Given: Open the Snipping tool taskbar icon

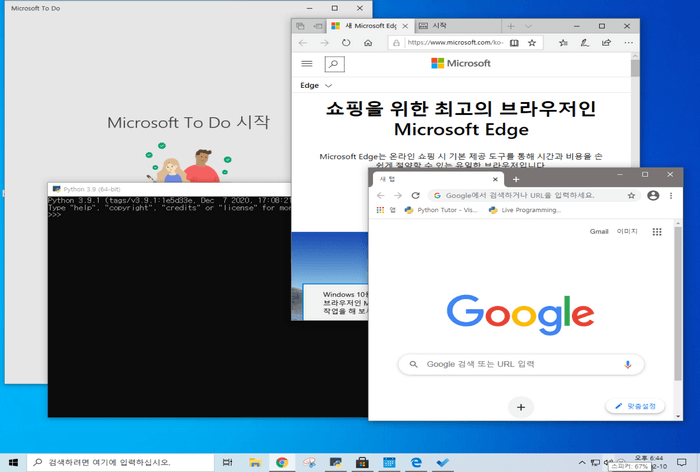Looking at the screenshot, I should (x=308, y=463).
